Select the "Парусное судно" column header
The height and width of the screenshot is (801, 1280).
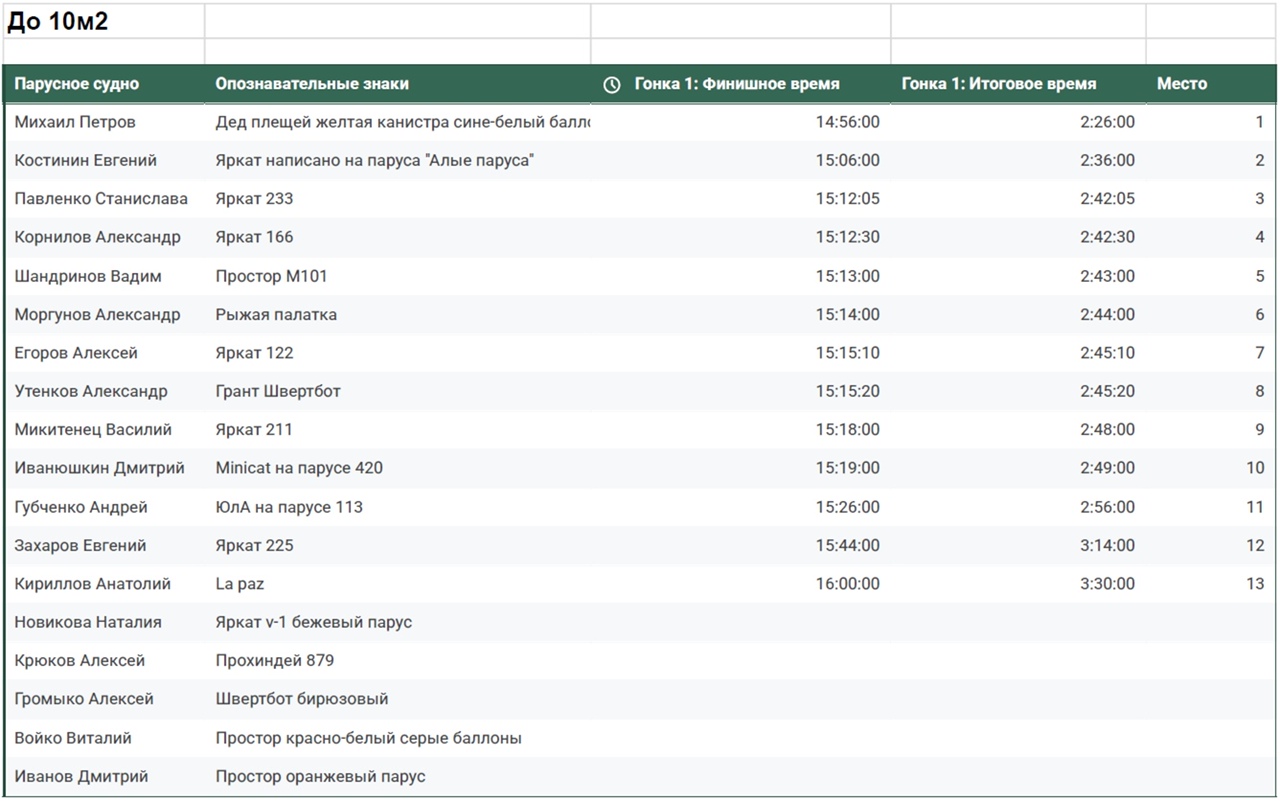pos(77,84)
